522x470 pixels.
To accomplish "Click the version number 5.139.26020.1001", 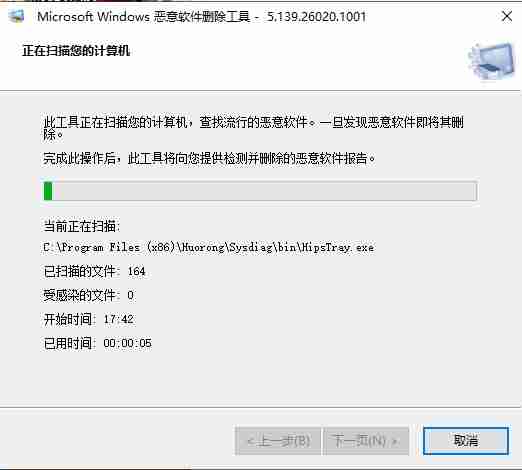I will pyautogui.click(x=317, y=16).
